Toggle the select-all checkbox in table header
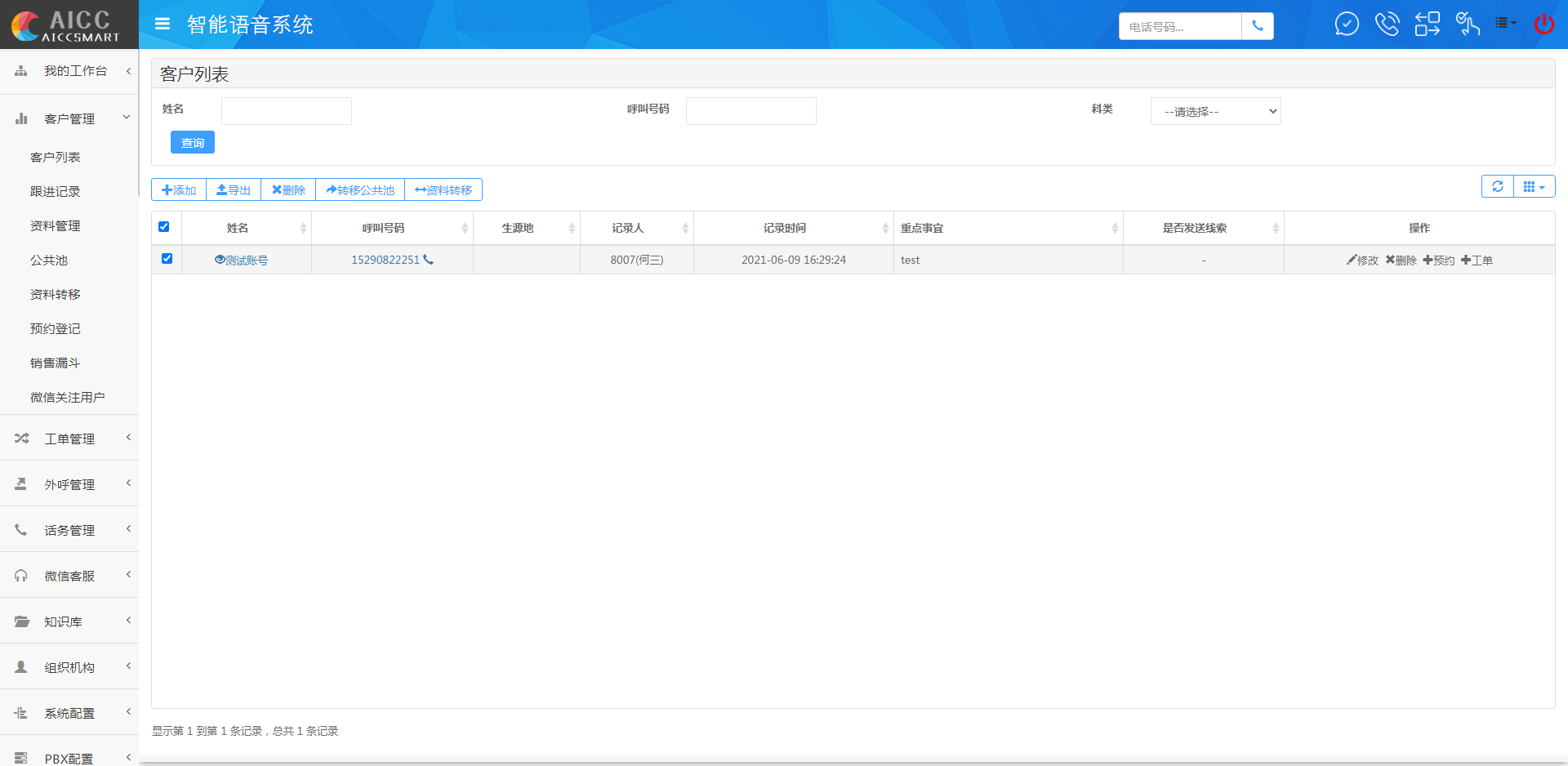The width and height of the screenshot is (1568, 766). click(x=164, y=227)
